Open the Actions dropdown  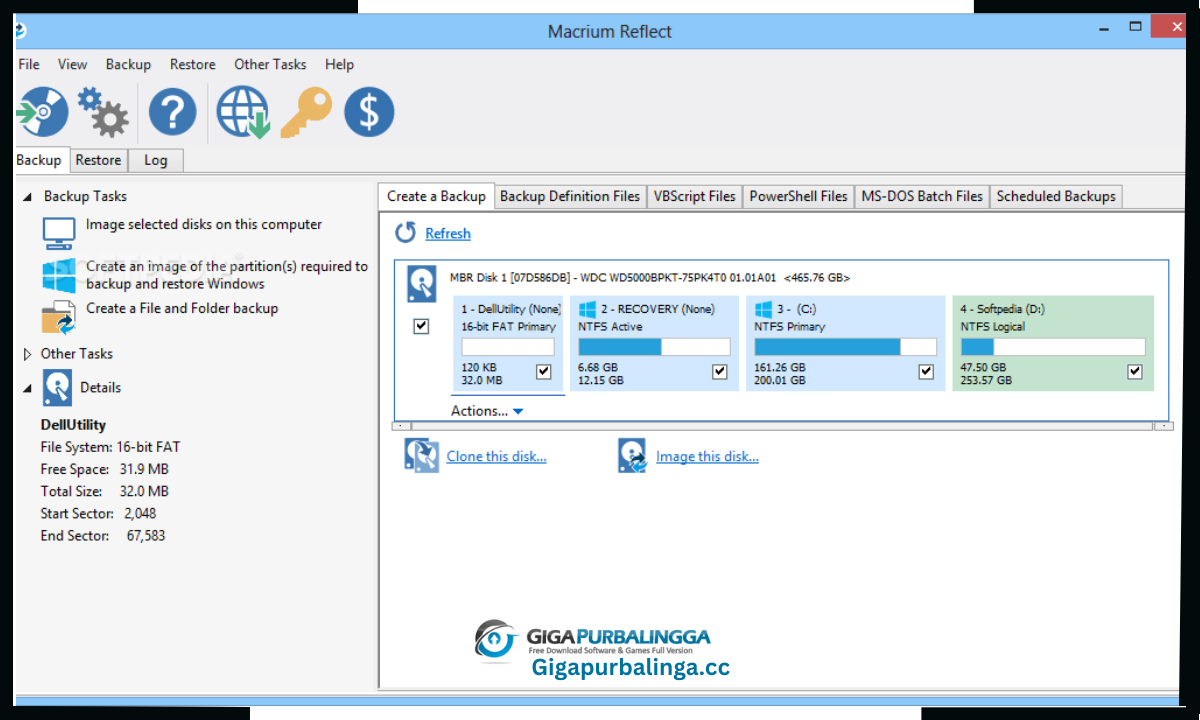[x=487, y=411]
